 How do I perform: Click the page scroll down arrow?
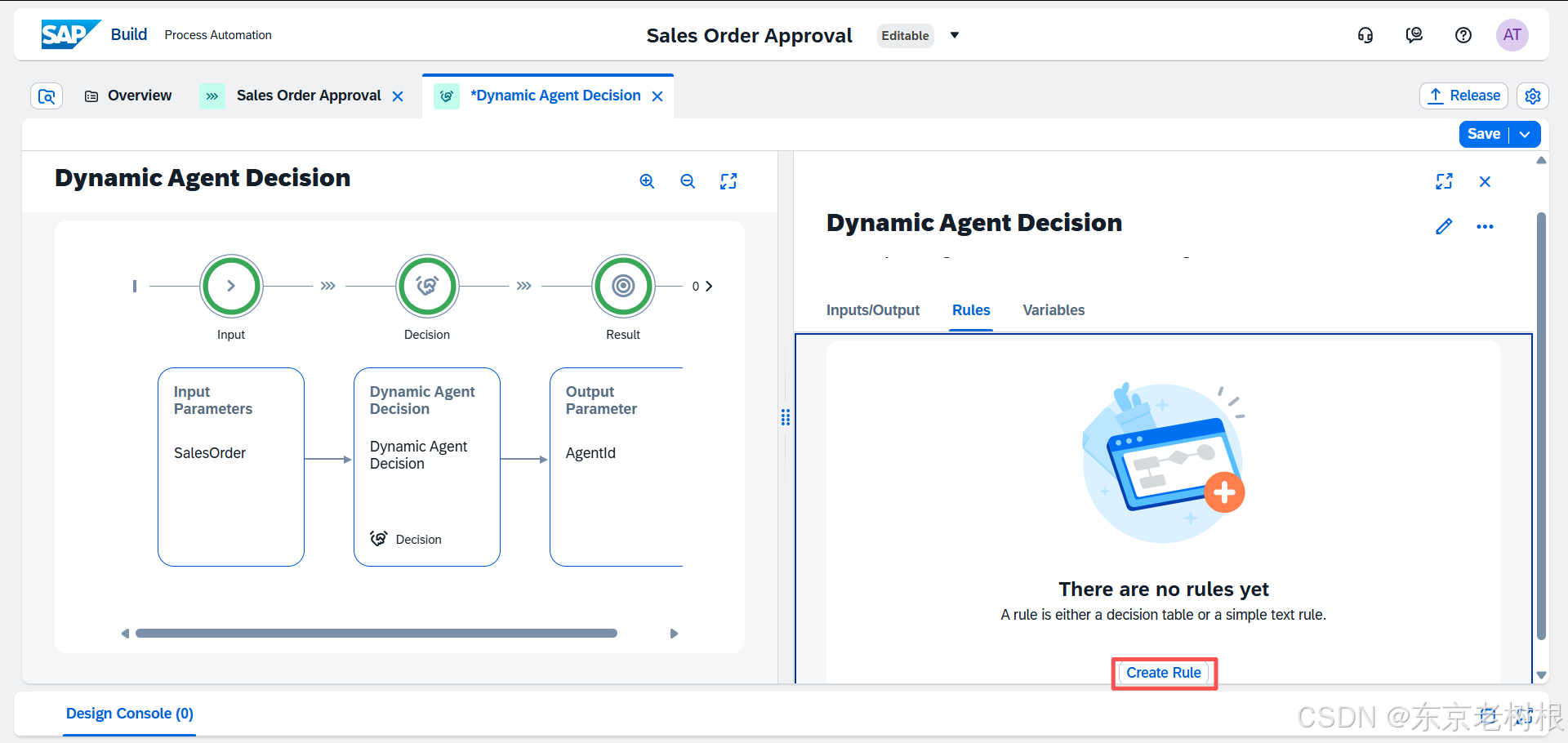1541,675
